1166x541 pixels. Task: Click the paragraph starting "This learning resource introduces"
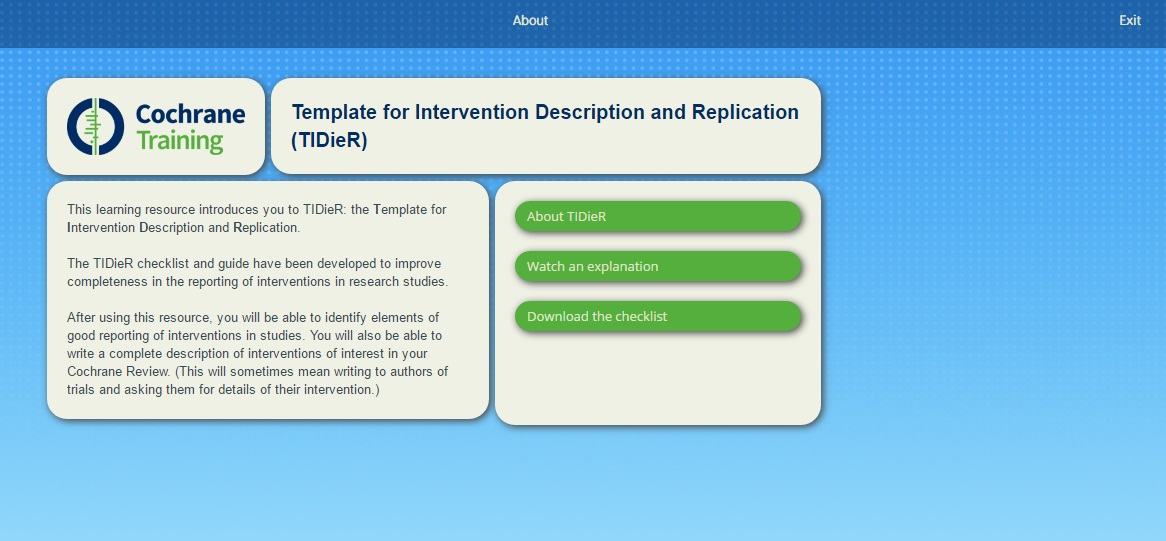[x=257, y=218]
